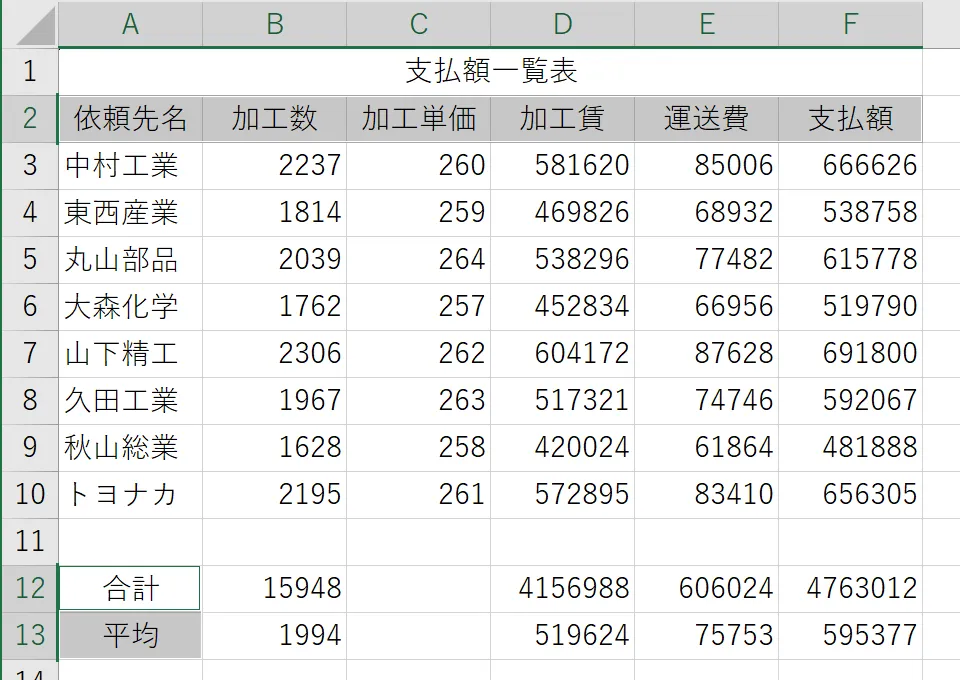Click header cell 加工賃

click(562, 119)
